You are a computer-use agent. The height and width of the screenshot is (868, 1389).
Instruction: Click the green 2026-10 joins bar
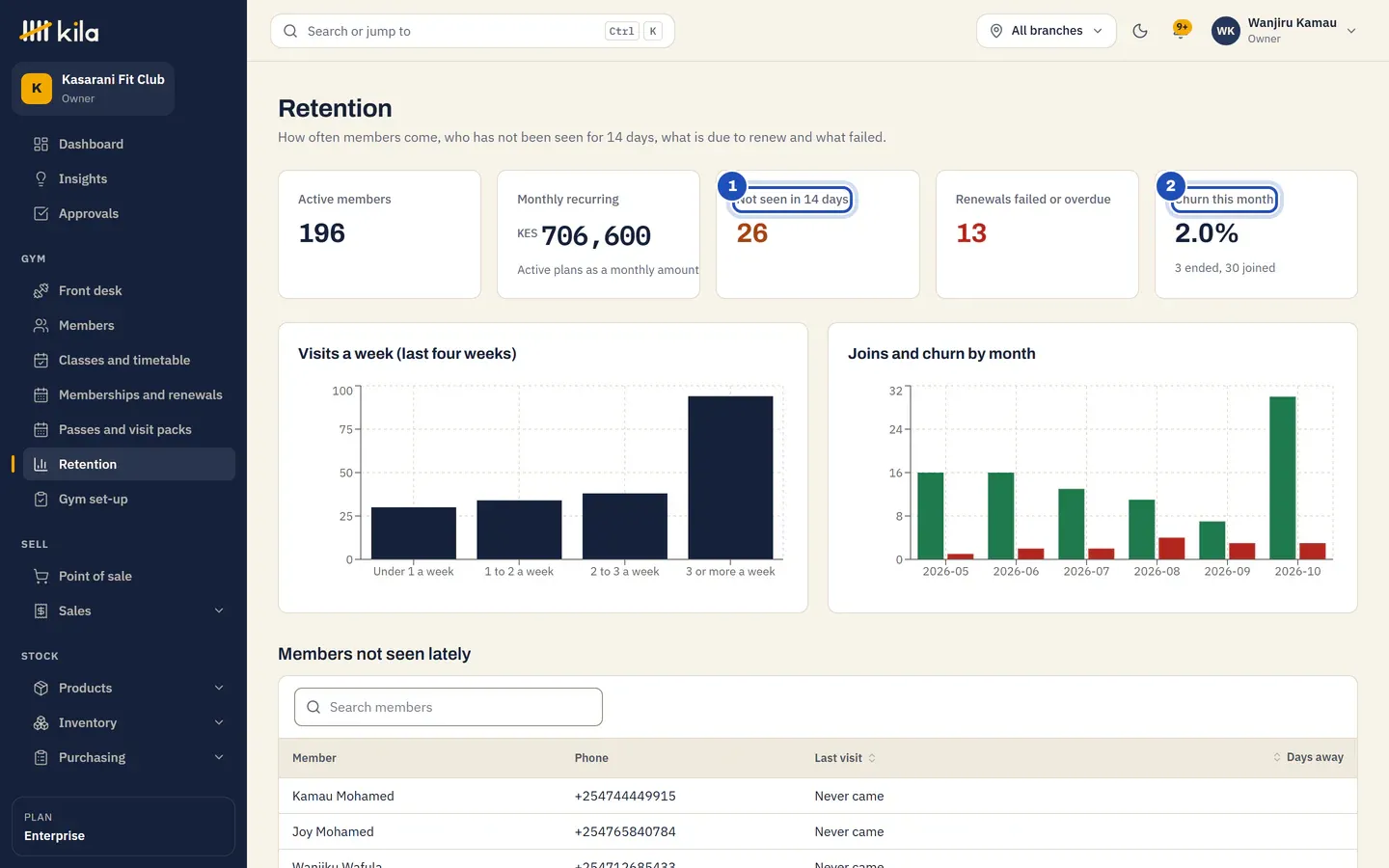click(1283, 477)
